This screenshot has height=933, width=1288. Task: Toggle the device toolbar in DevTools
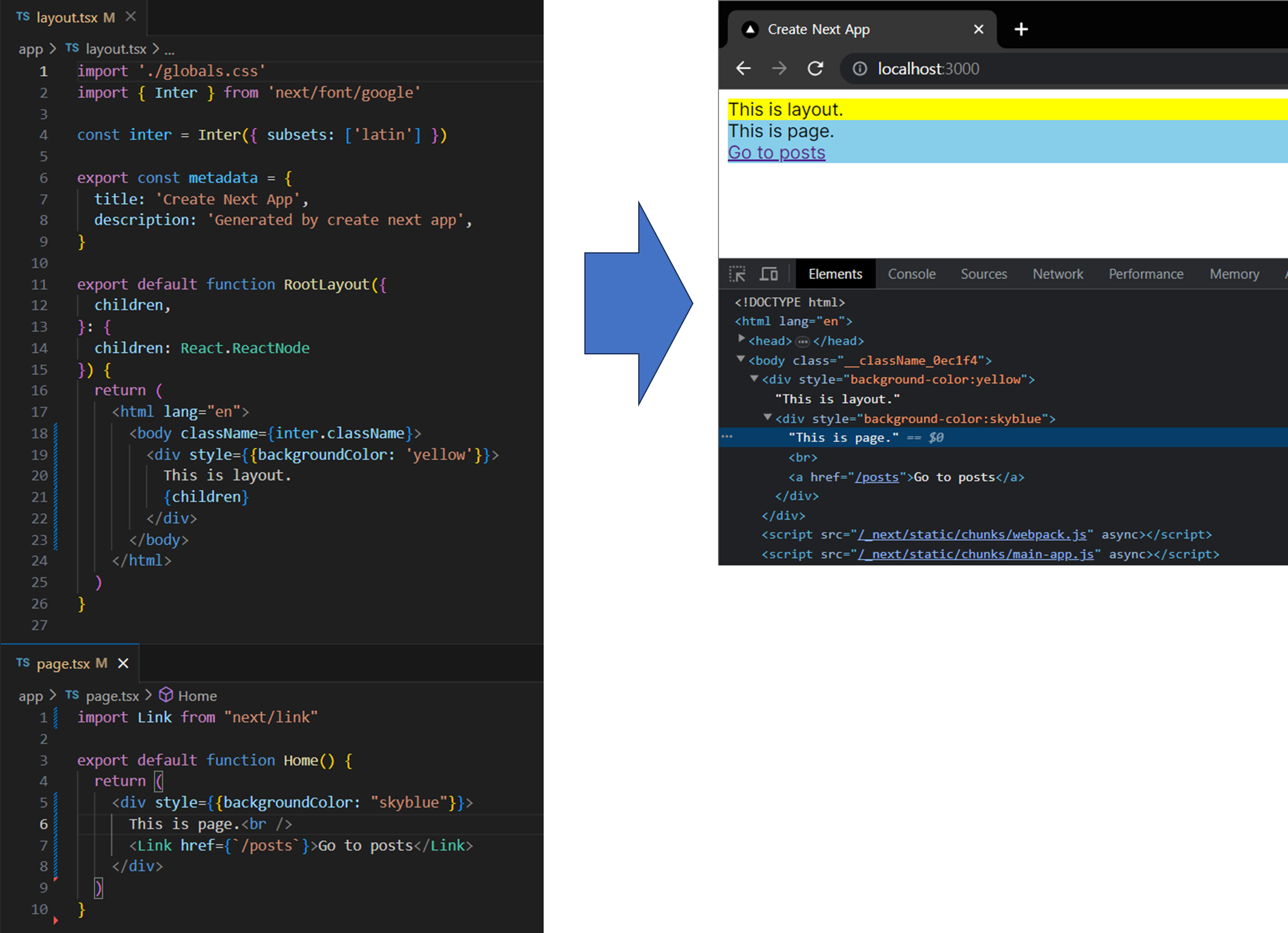click(768, 274)
